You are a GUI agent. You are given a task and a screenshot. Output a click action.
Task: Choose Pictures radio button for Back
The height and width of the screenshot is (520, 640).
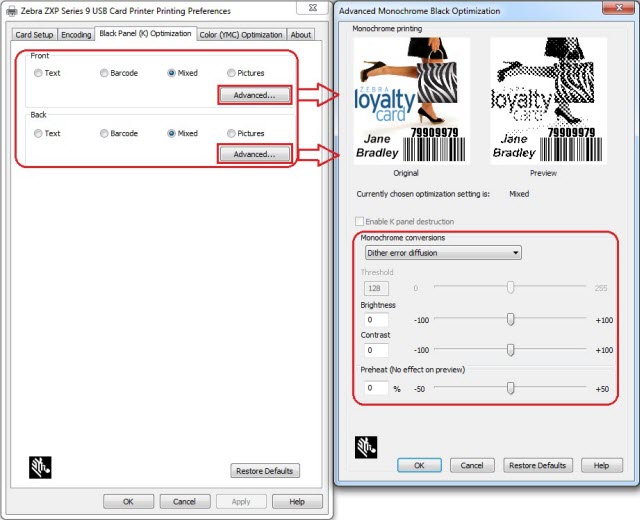pyautogui.click(x=232, y=133)
